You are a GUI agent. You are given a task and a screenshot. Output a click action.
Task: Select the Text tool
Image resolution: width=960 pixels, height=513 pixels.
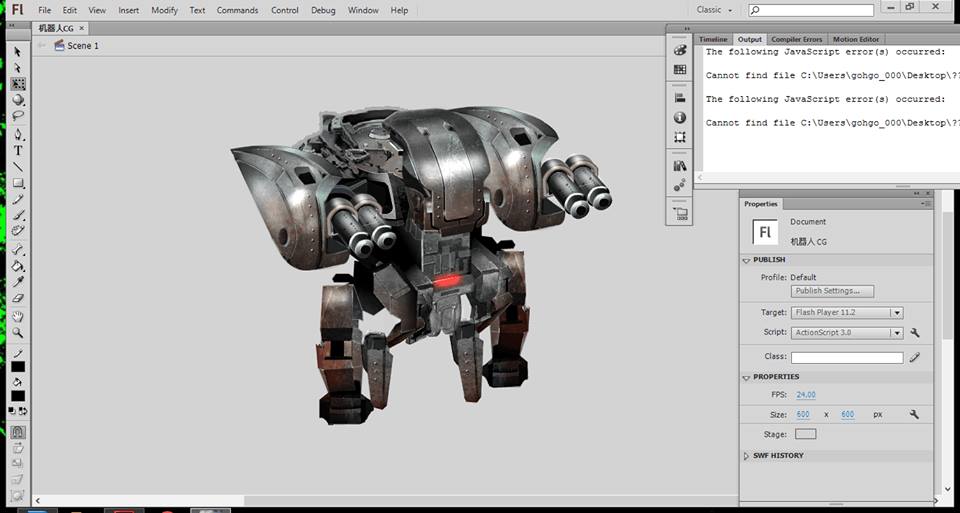(x=18, y=151)
